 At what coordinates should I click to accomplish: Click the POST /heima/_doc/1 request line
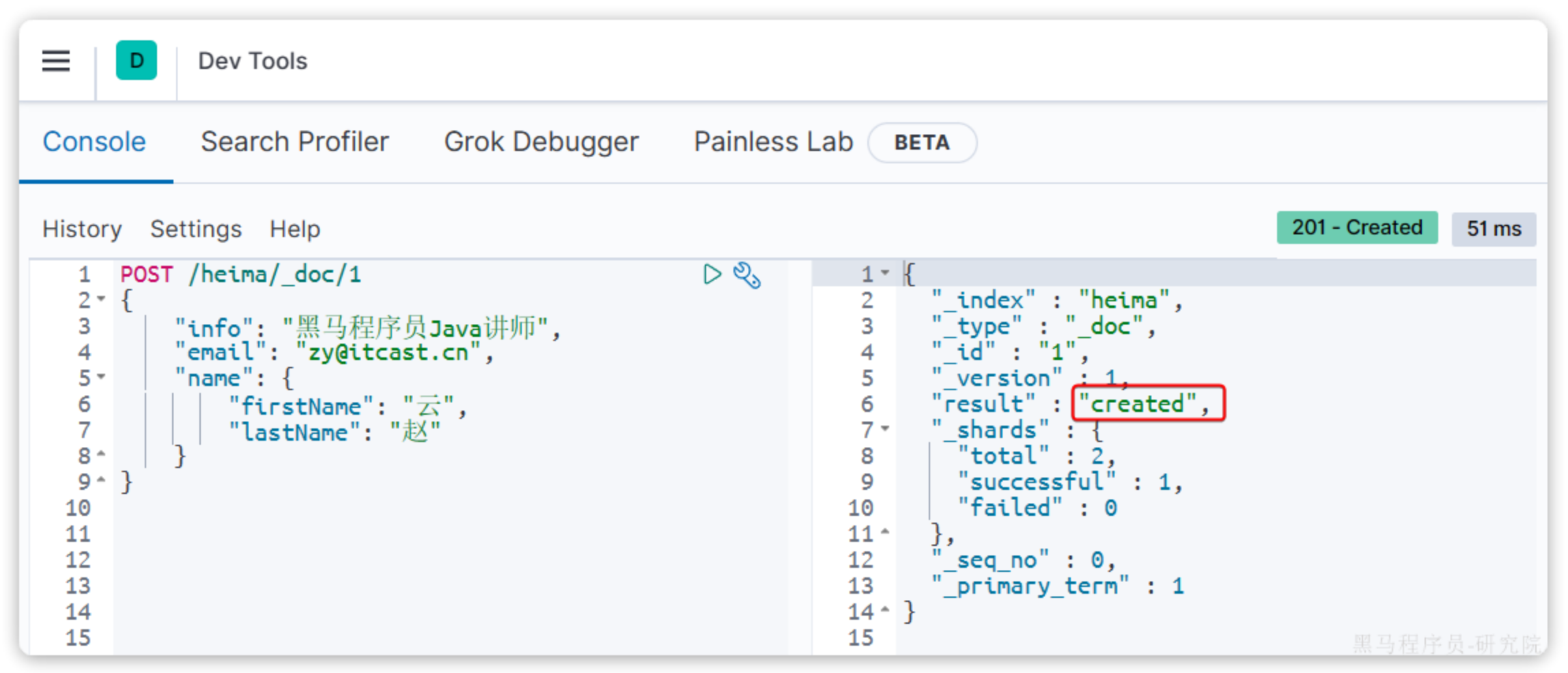click(240, 275)
